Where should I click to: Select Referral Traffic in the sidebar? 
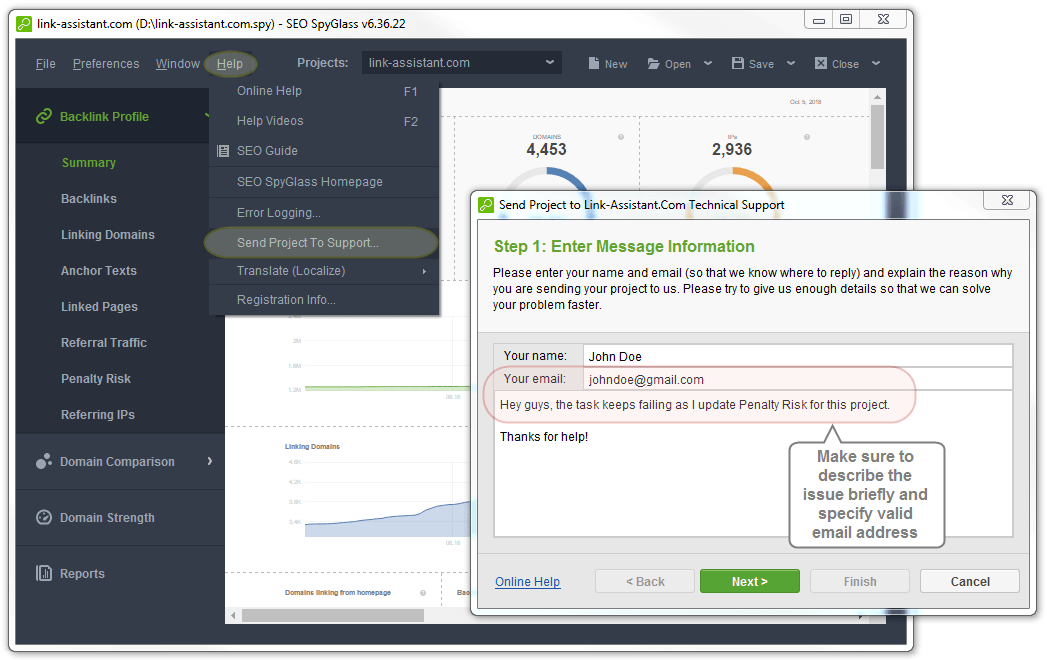pyautogui.click(x=103, y=343)
